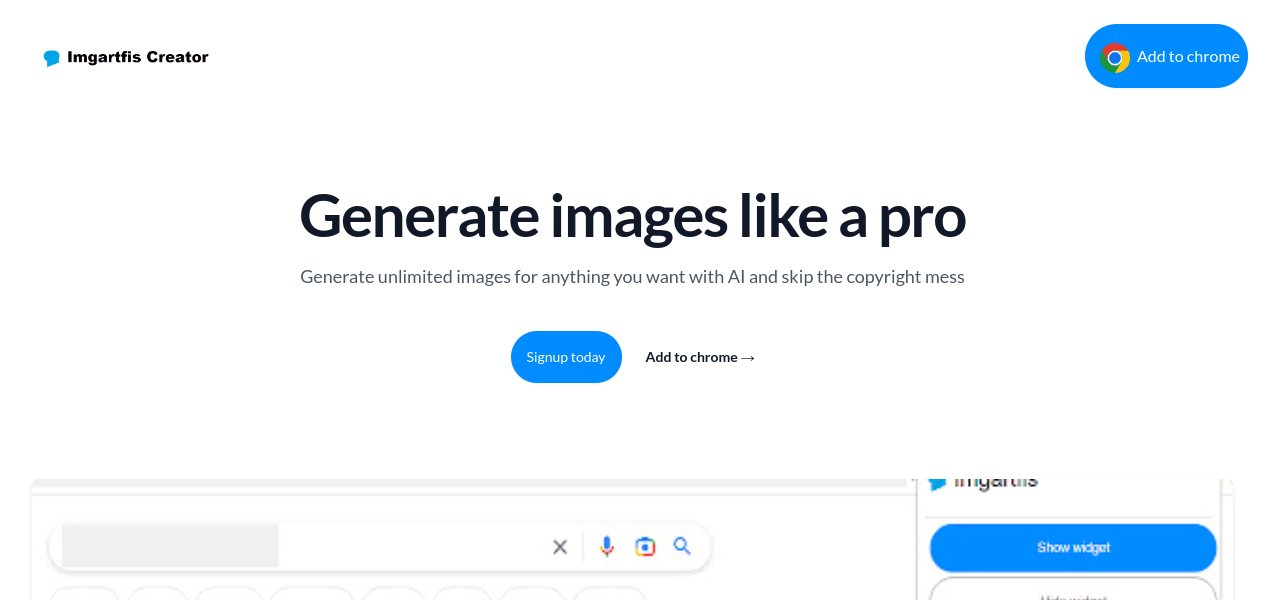Click the Imgartfis logo in the popup panel

pos(937,484)
